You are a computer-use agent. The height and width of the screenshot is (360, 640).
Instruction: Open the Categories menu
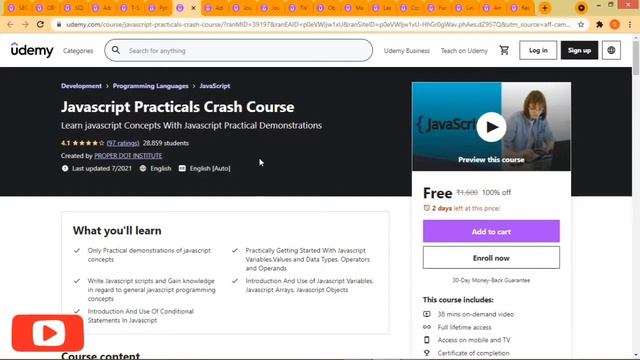(78, 51)
